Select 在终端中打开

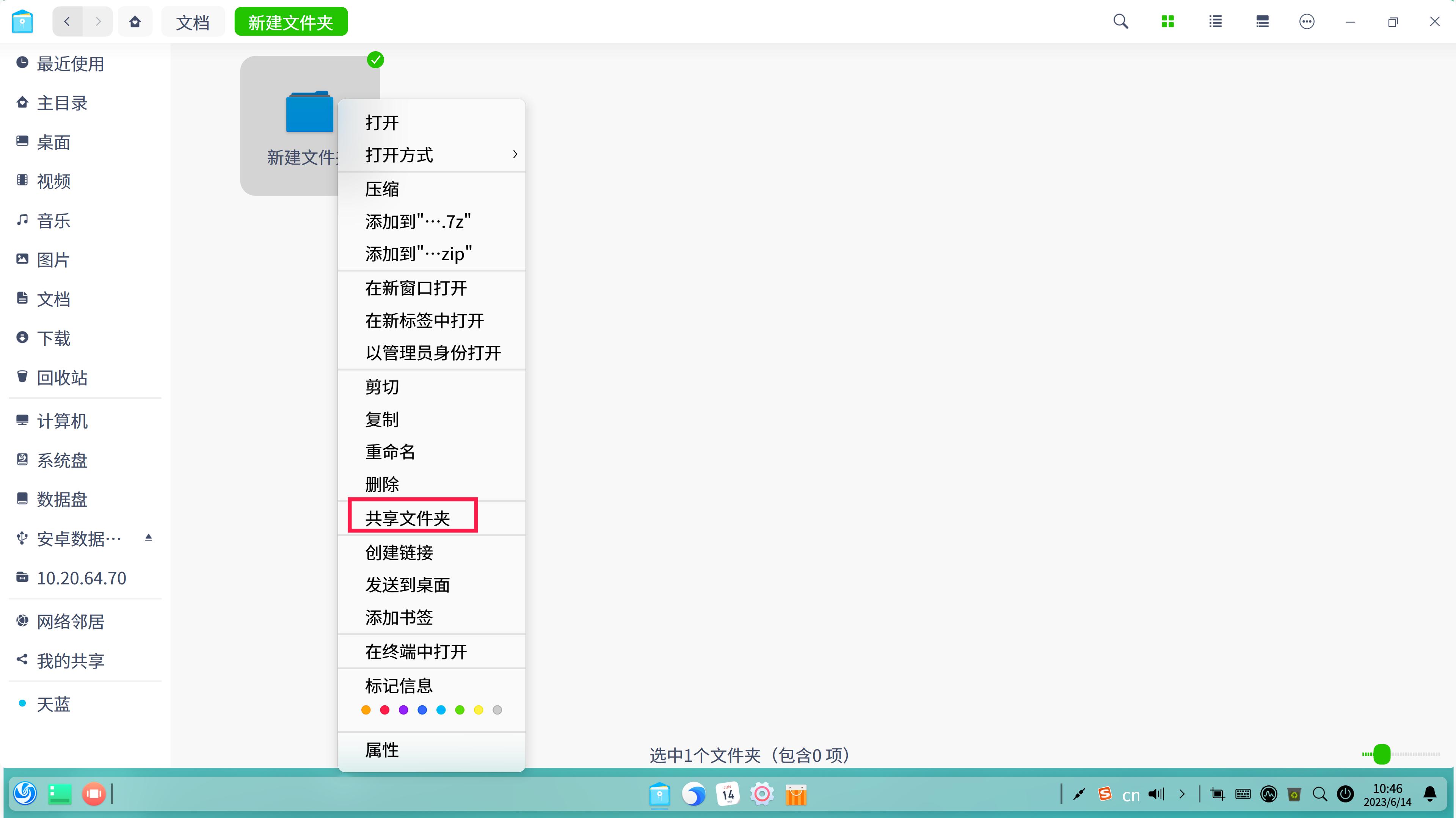click(431, 652)
